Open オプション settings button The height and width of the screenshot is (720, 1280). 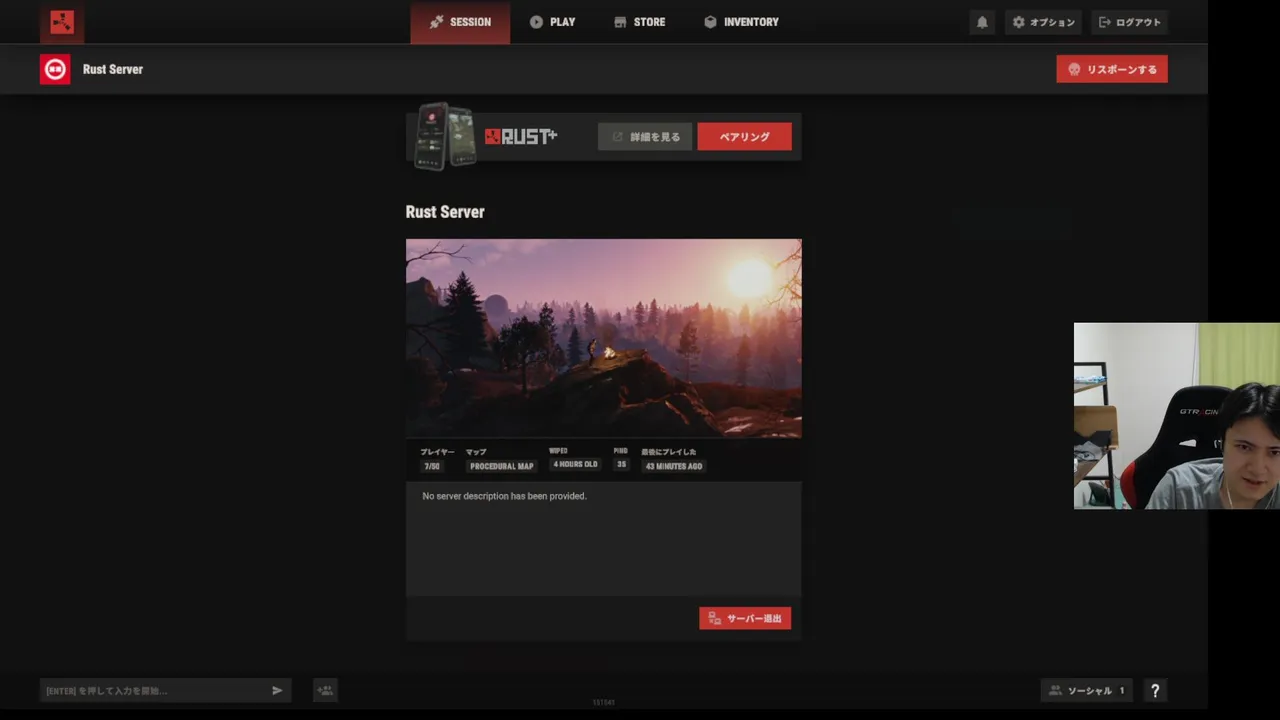click(1043, 22)
